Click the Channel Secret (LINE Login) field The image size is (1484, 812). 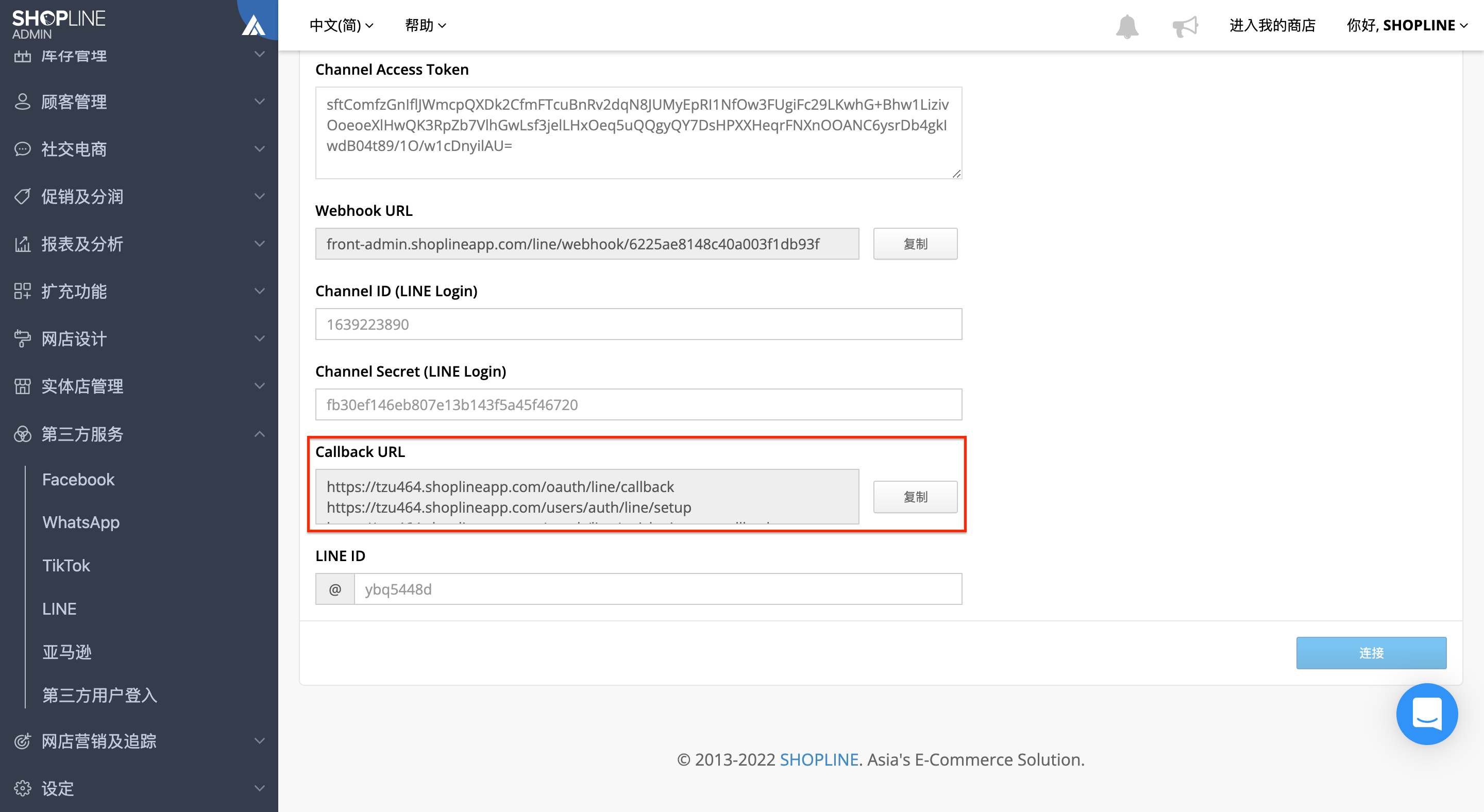coord(638,404)
